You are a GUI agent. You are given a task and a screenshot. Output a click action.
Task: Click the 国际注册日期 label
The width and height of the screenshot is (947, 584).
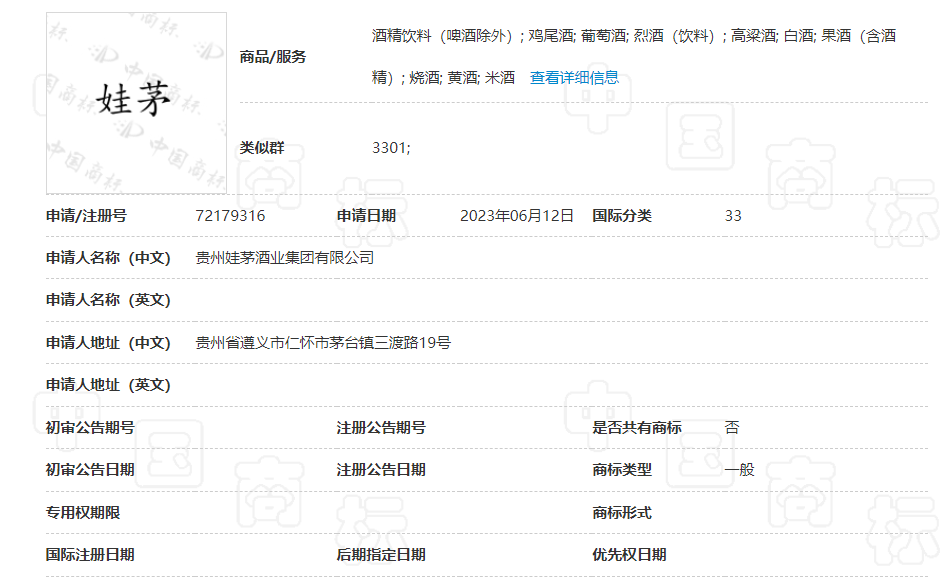tap(90, 555)
